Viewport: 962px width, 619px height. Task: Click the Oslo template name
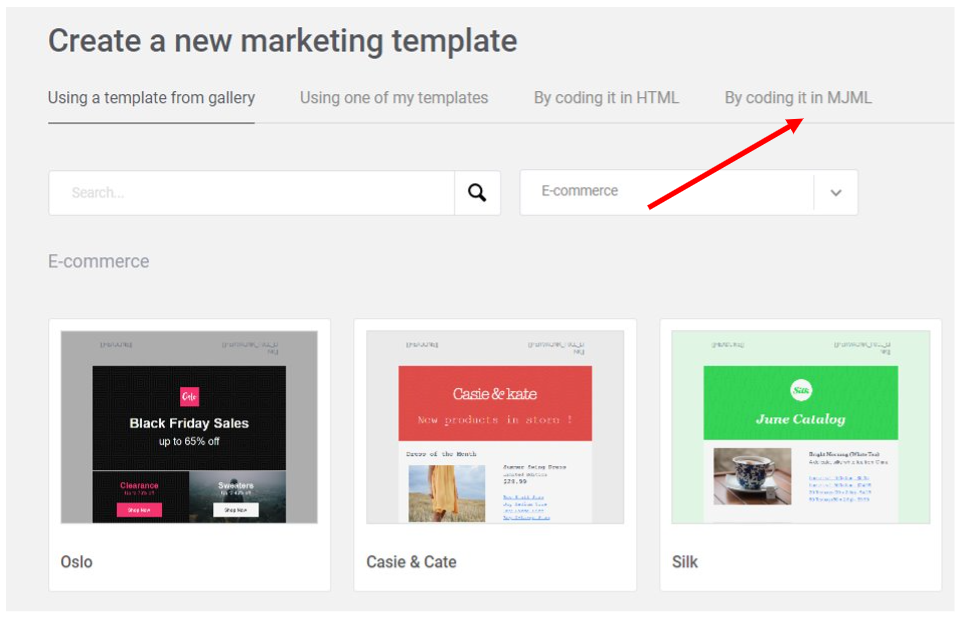[x=76, y=562]
